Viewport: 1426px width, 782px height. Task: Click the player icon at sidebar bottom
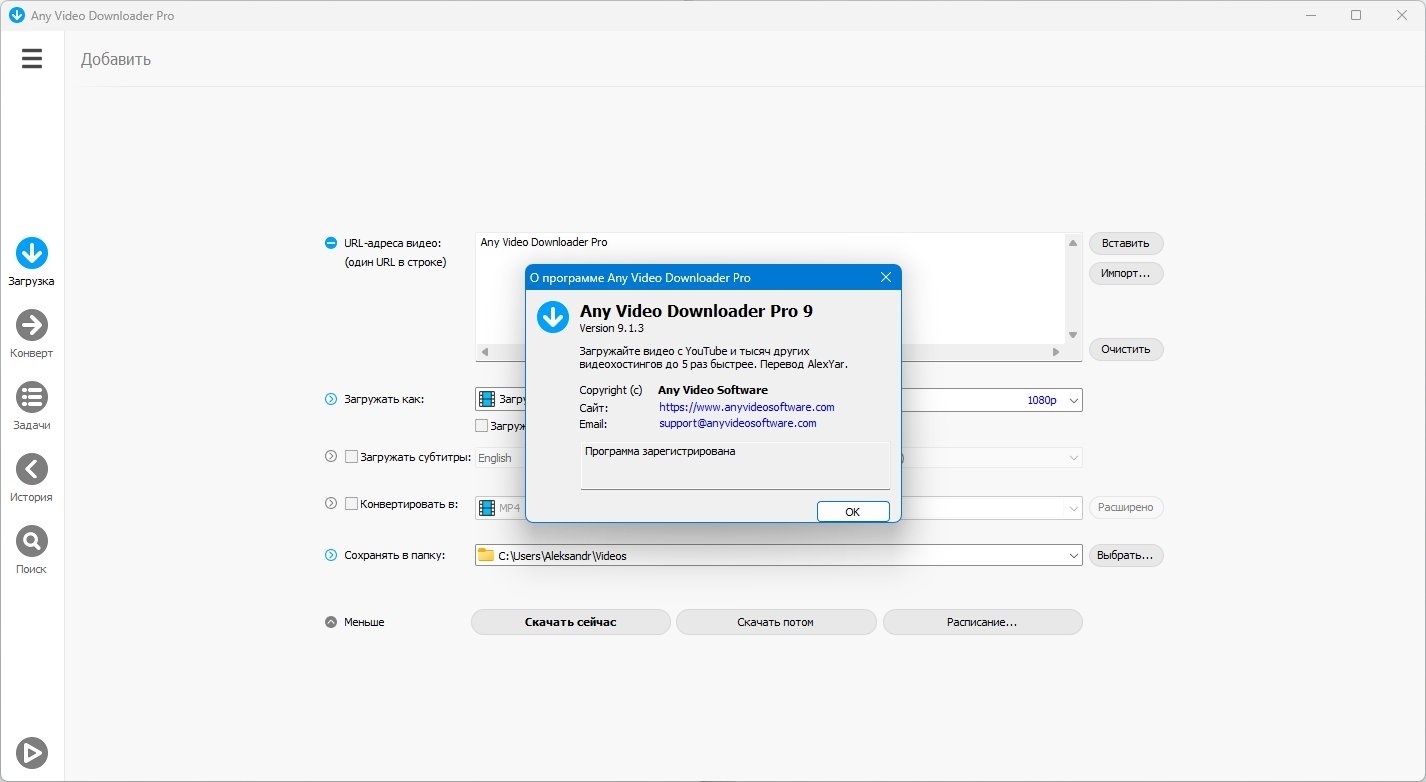[x=32, y=752]
